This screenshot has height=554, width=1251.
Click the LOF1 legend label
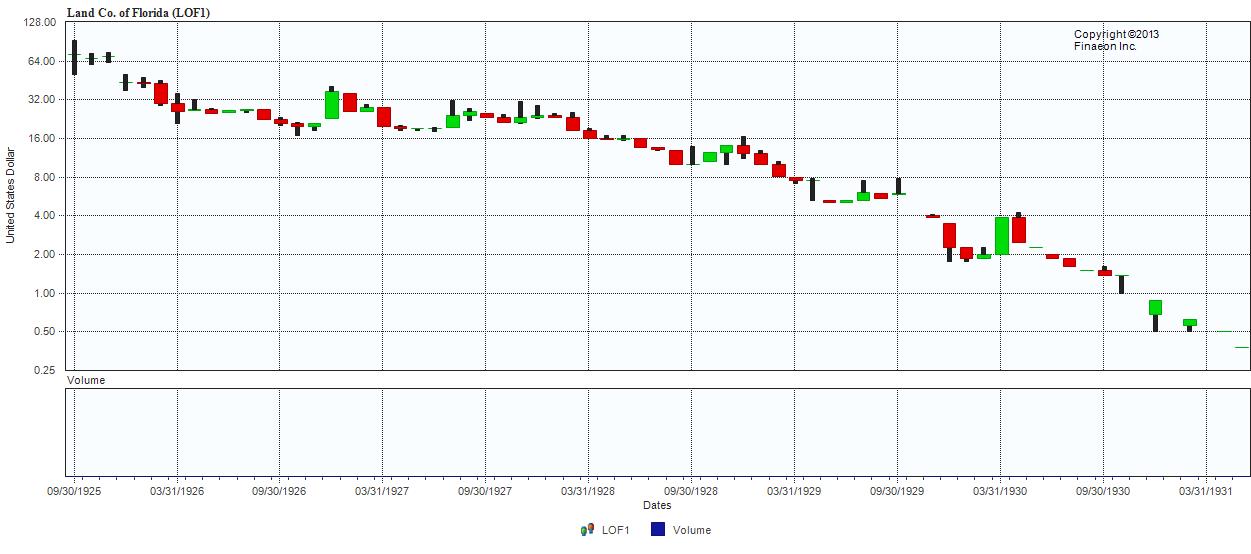pos(615,530)
